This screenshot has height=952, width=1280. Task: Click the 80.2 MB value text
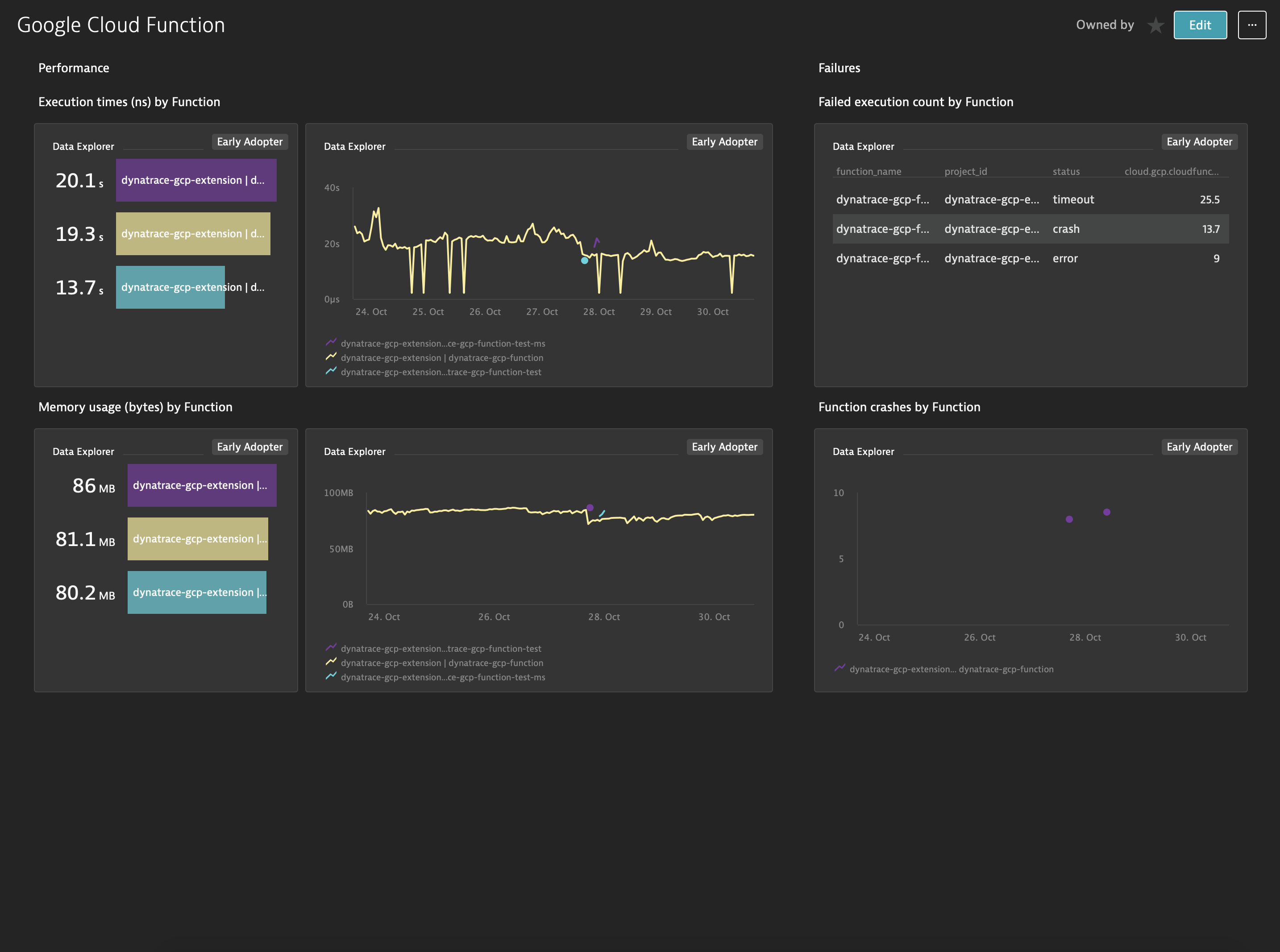(x=85, y=593)
